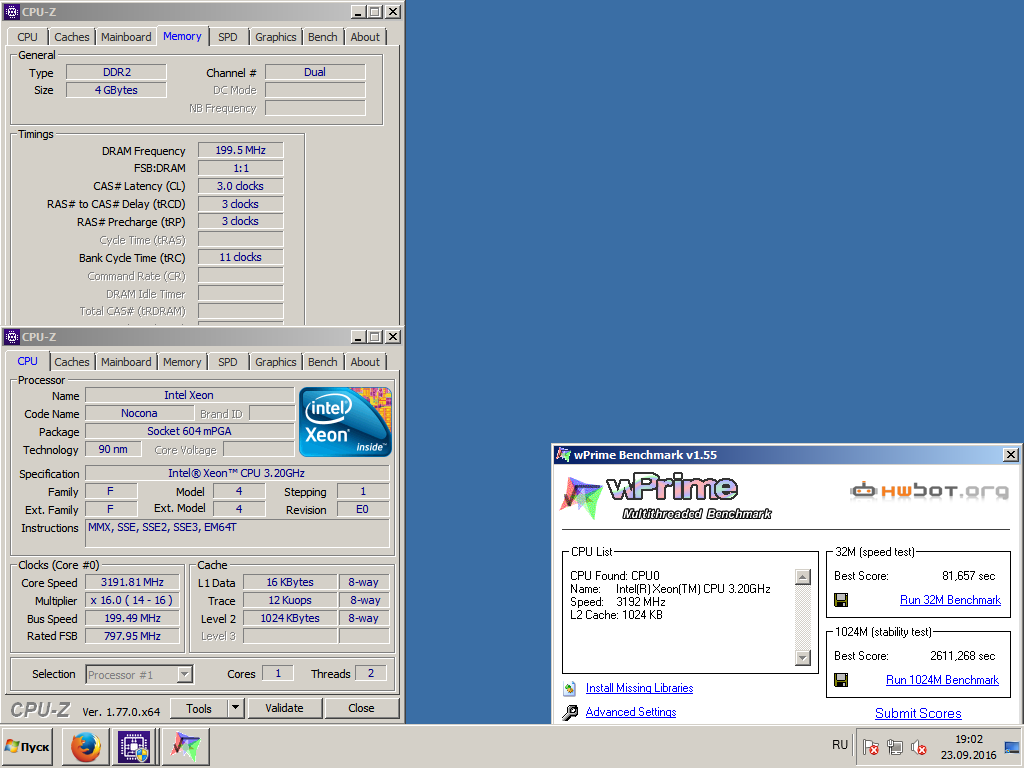Click the muted volume tray icon
This screenshot has height=768, width=1024.
coord(919,746)
